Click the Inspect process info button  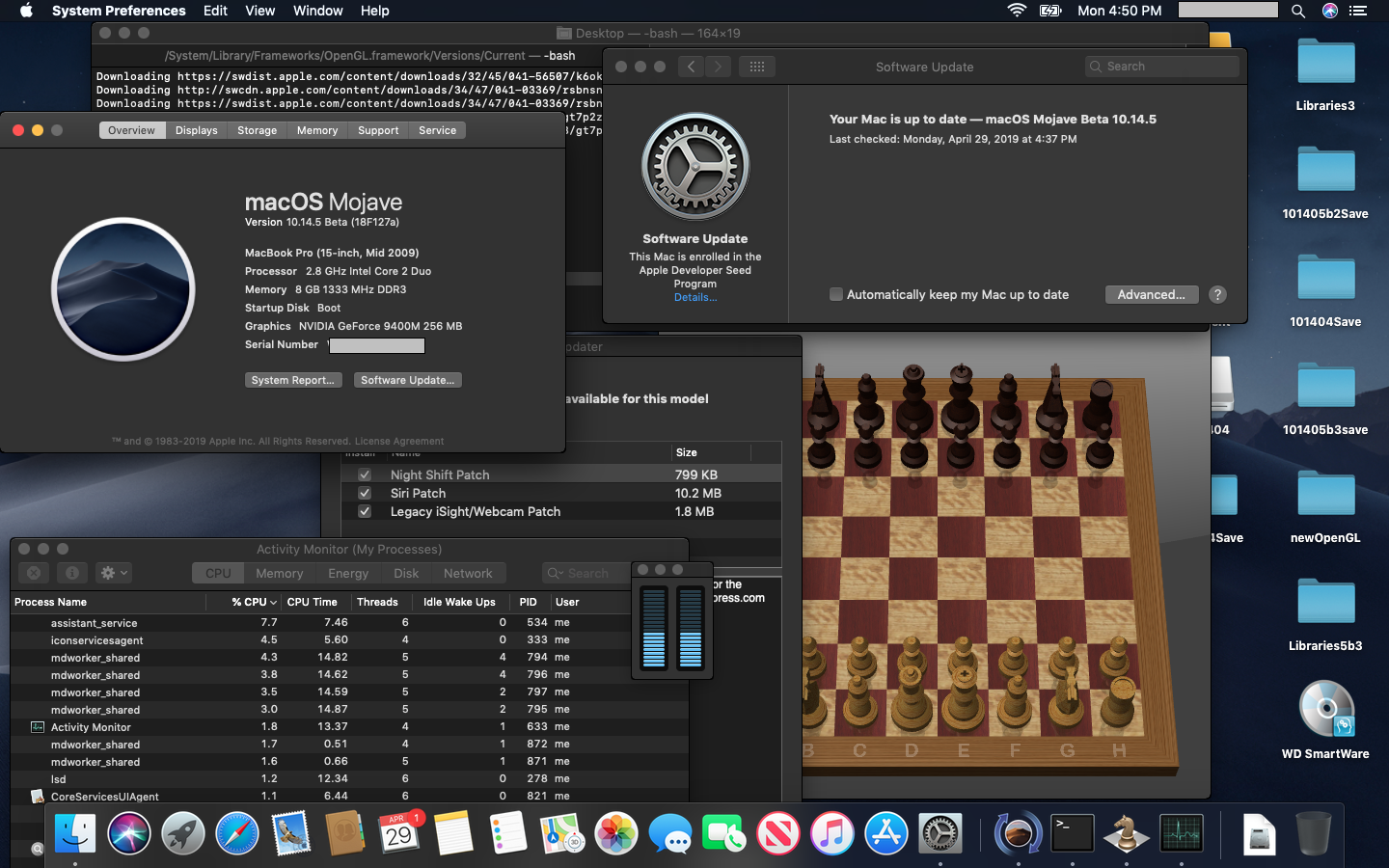pyautogui.click(x=72, y=573)
